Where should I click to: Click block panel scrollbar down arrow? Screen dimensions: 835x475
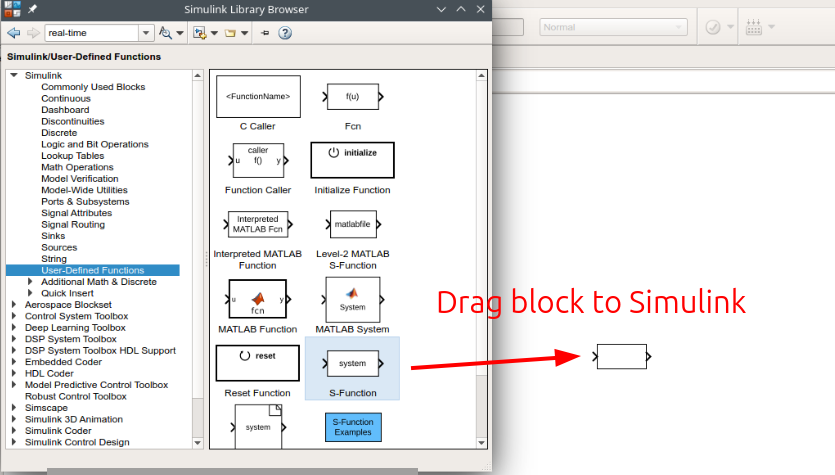[x=481, y=443]
